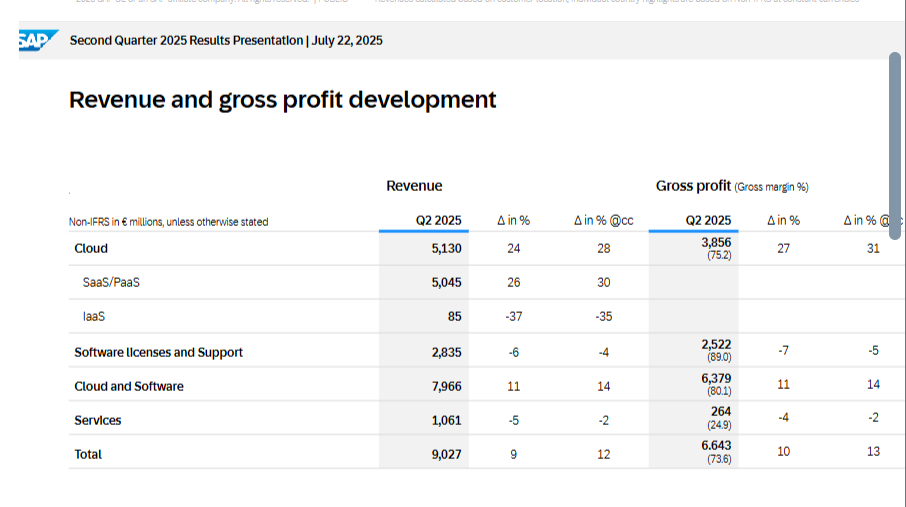
Task: Click the SAP logo in the header
Action: coord(37,41)
